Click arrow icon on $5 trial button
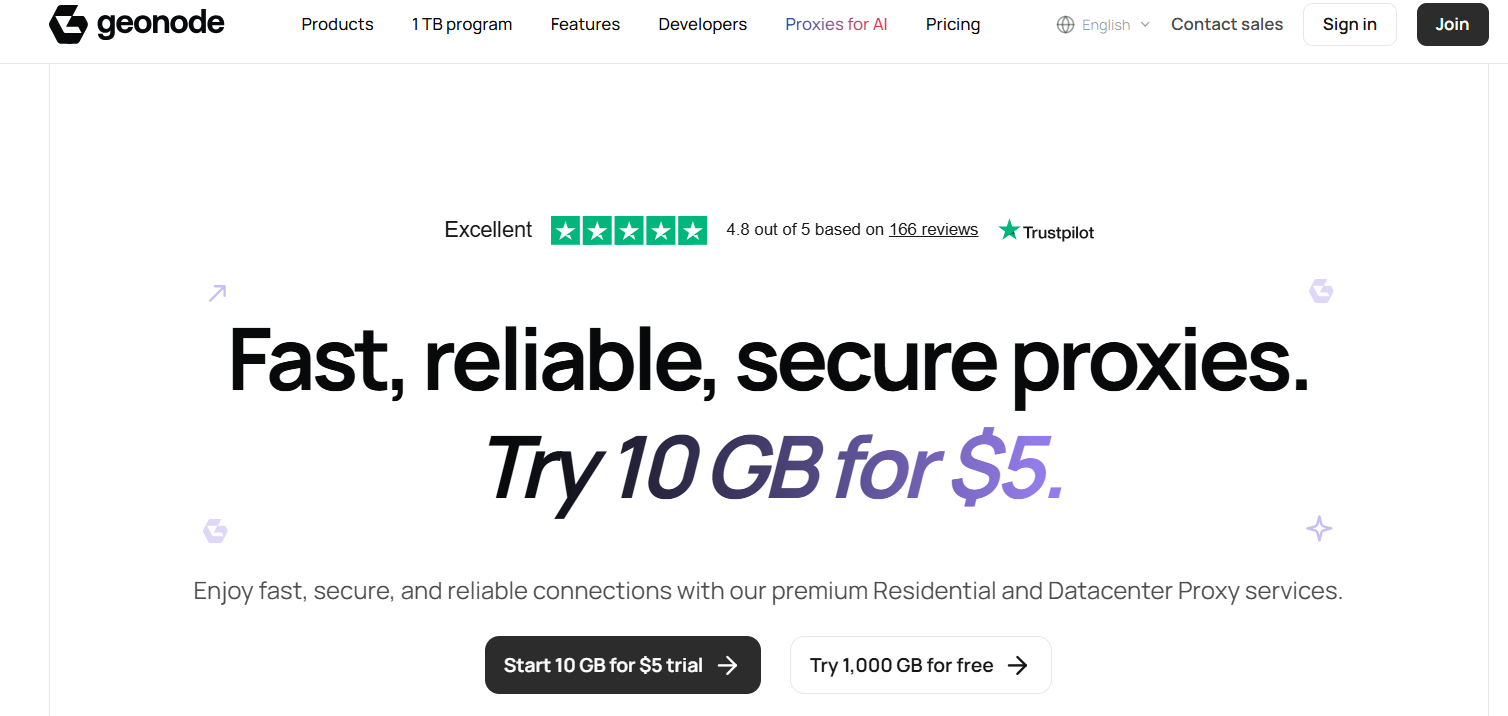The height and width of the screenshot is (716, 1508). (728, 666)
